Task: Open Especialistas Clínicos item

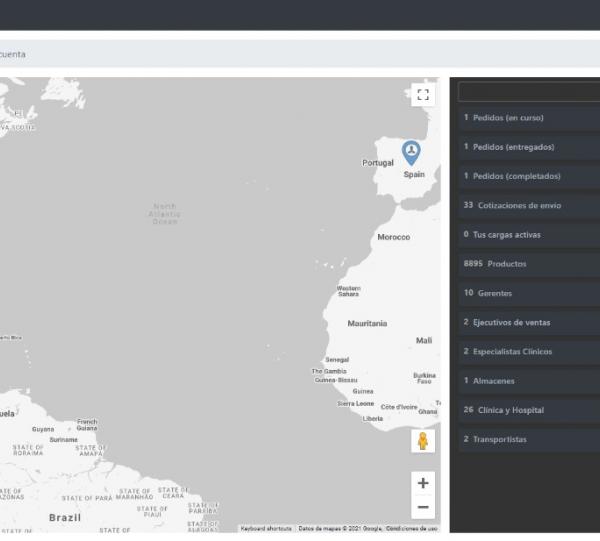Action: coord(529,351)
